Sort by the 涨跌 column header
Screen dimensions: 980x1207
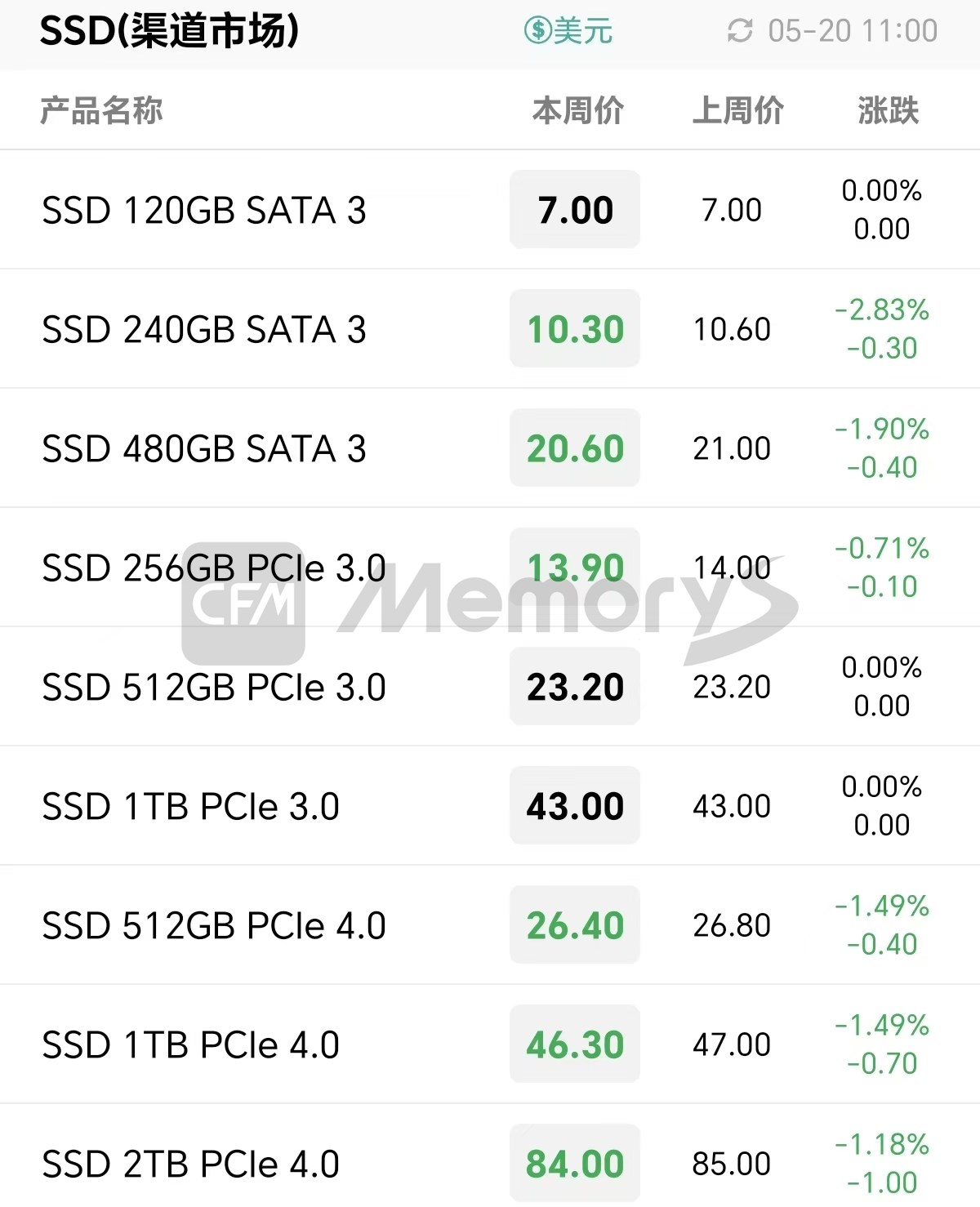click(888, 110)
